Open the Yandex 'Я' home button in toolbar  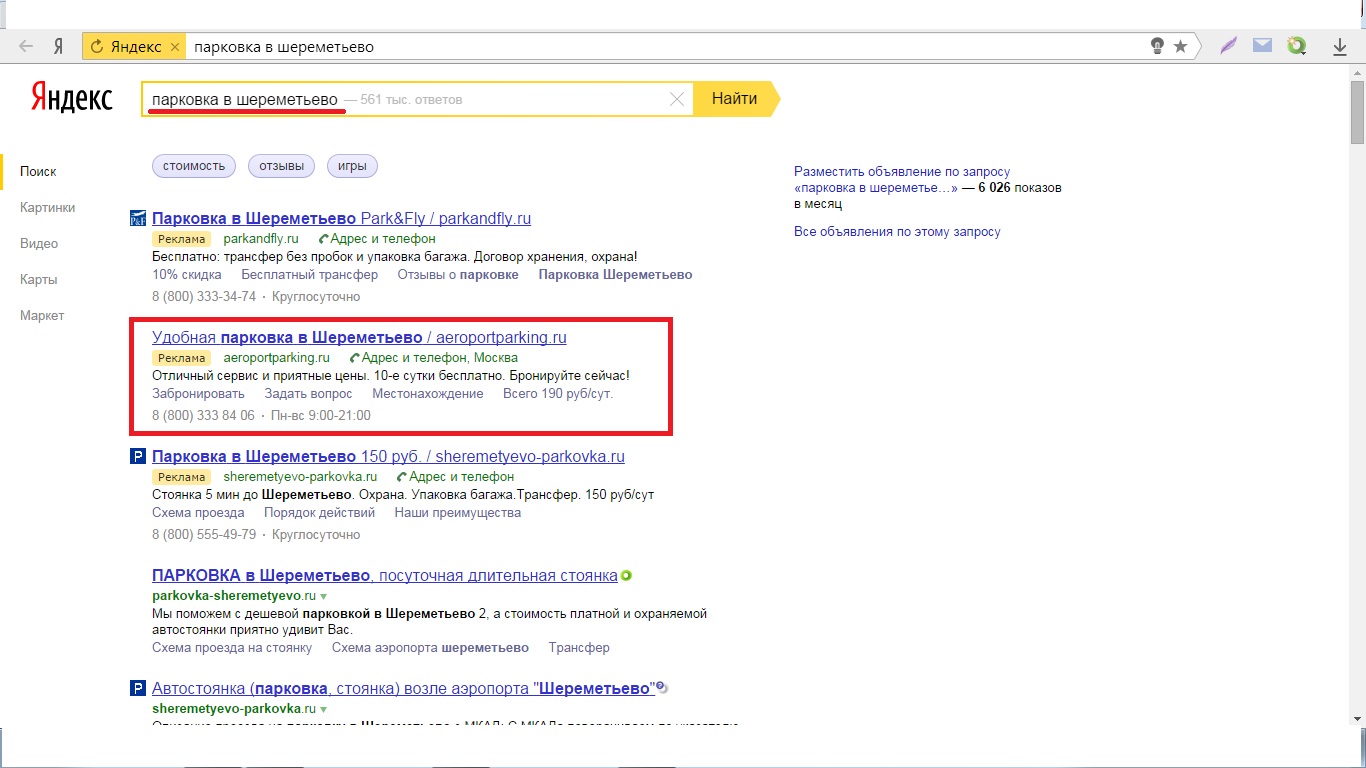click(59, 46)
